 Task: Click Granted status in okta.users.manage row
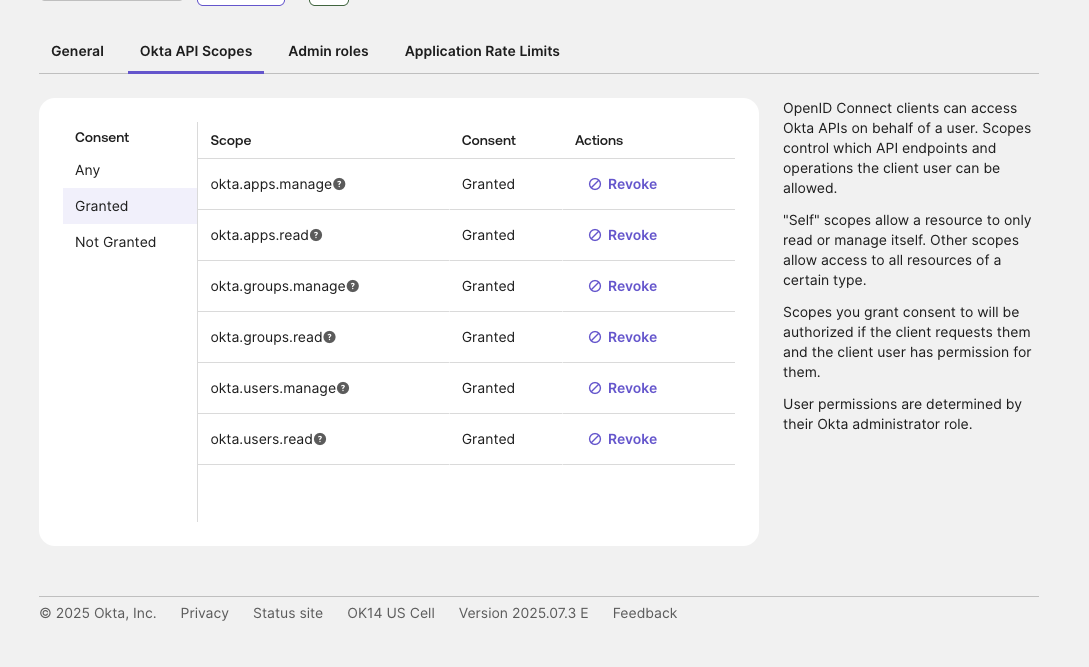coord(488,388)
